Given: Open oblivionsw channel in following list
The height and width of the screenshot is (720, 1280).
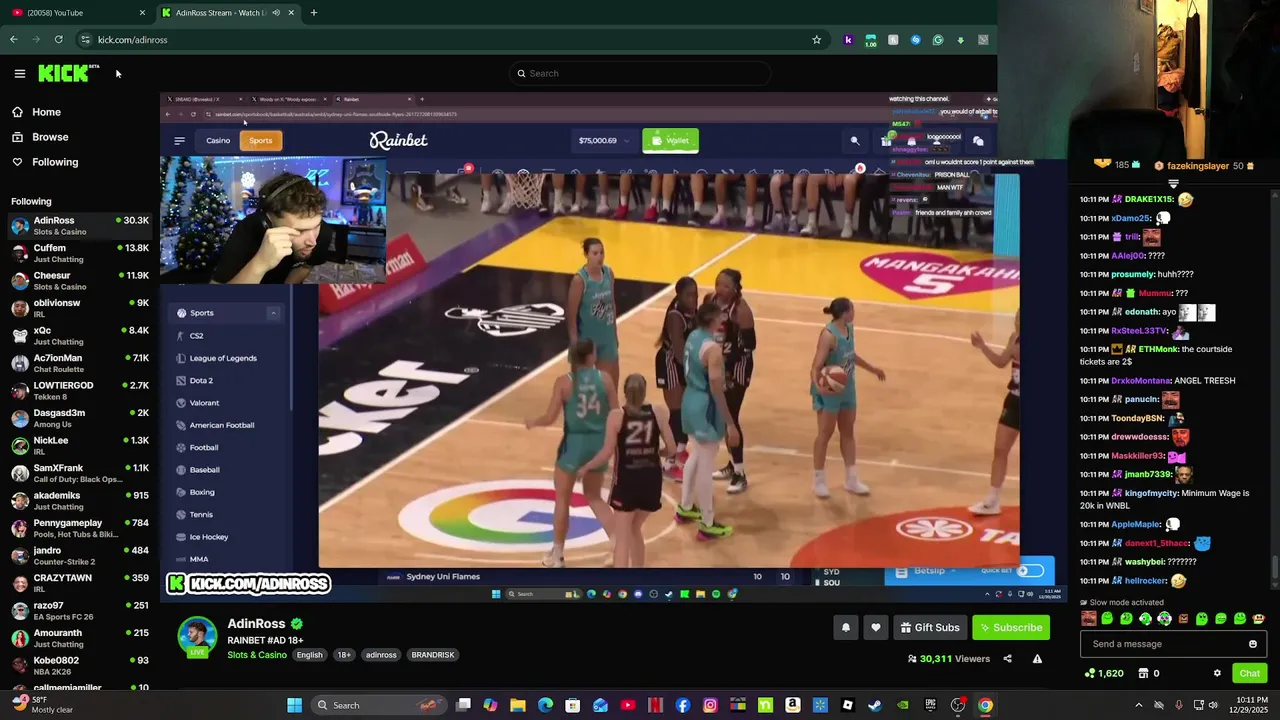Looking at the screenshot, I should (x=80, y=308).
